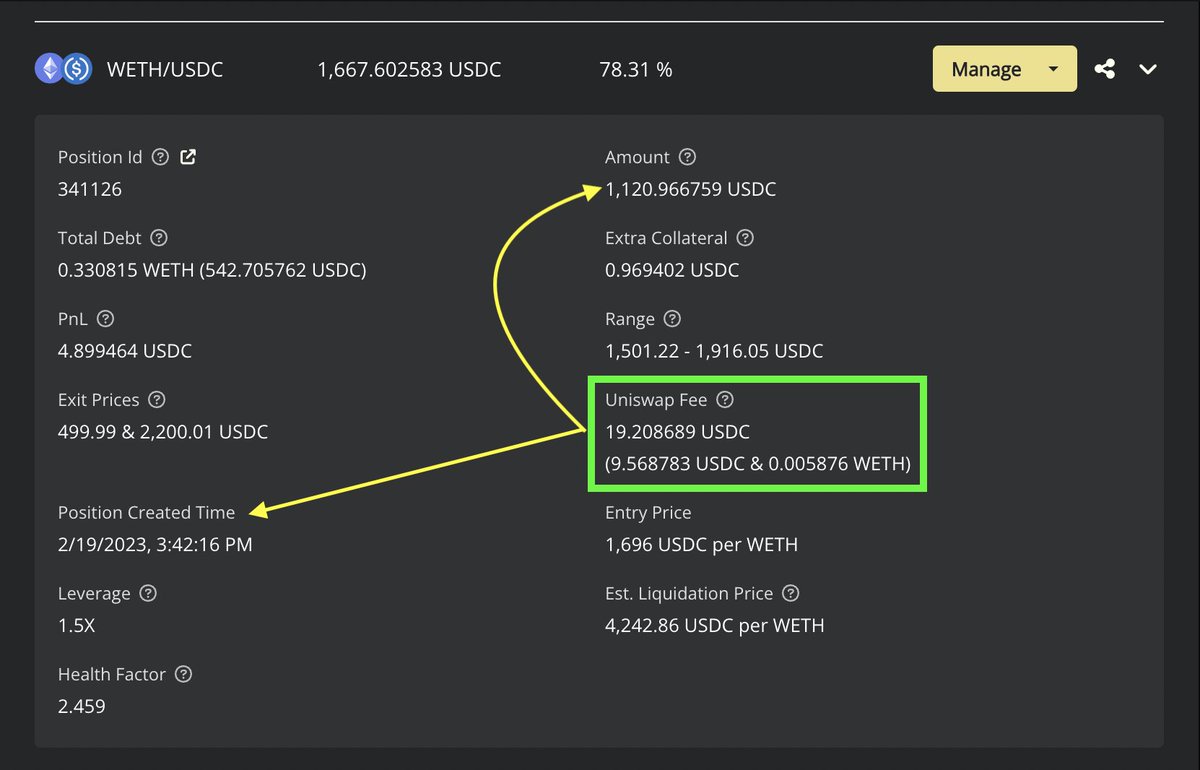Viewport: 1200px width, 770px height.
Task: Select exit prices 499.99 & 2,200.01 USDC
Action: click(x=163, y=432)
